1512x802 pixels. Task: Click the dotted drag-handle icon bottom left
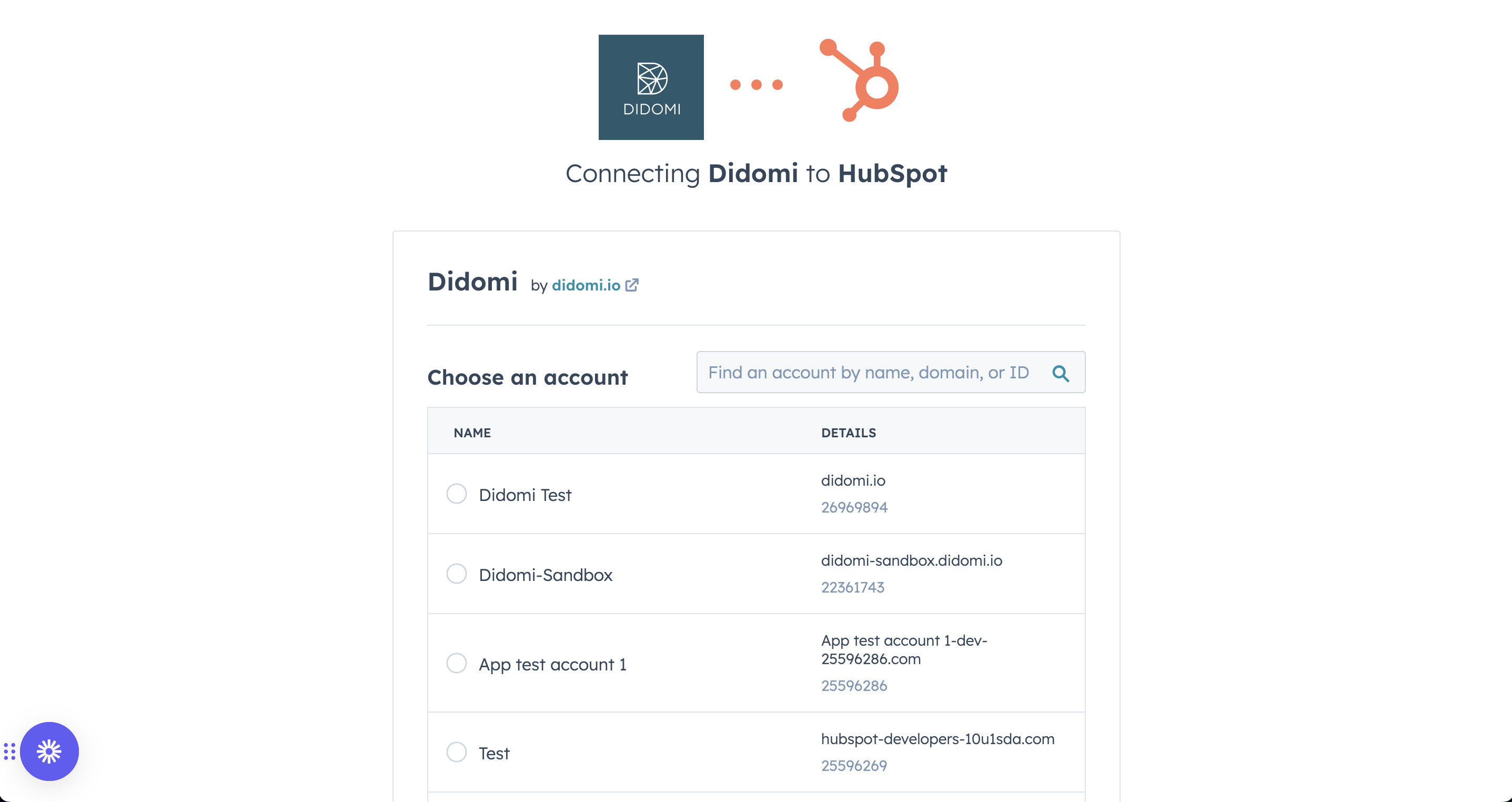(x=9, y=751)
